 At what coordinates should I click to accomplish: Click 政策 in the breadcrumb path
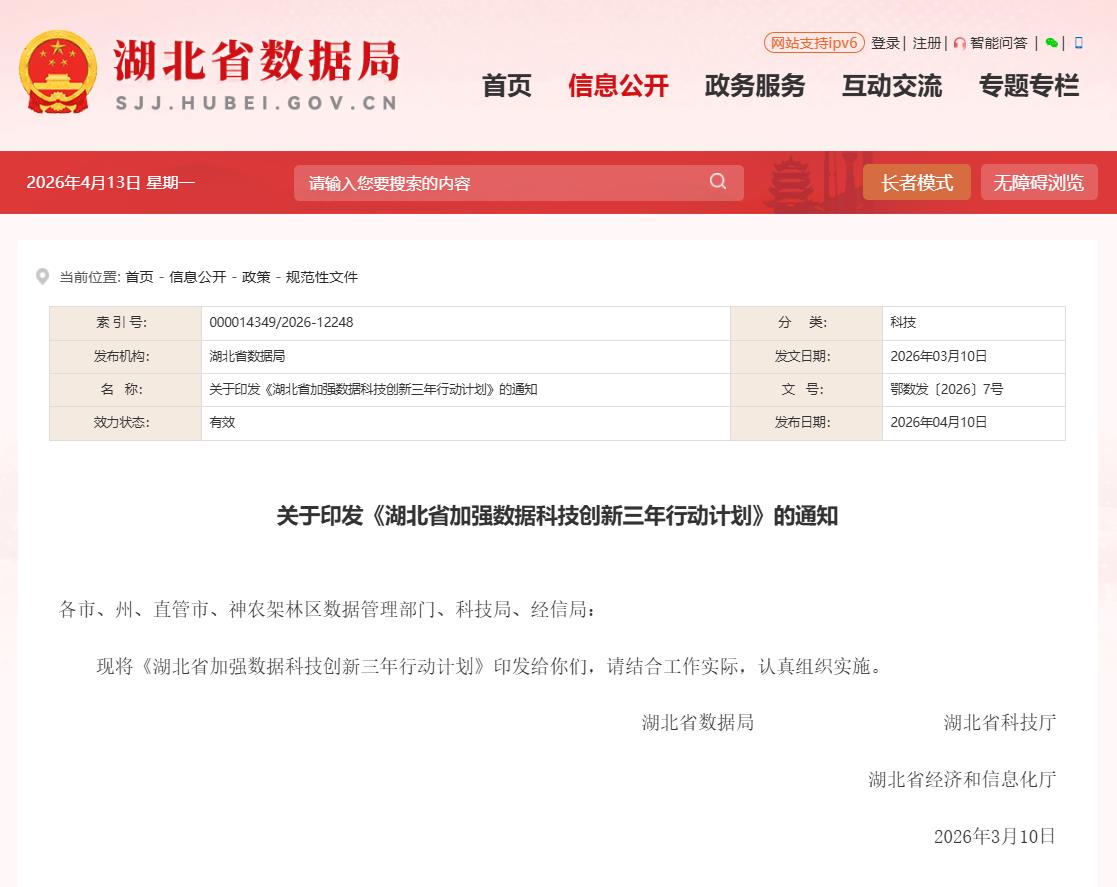[x=256, y=277]
